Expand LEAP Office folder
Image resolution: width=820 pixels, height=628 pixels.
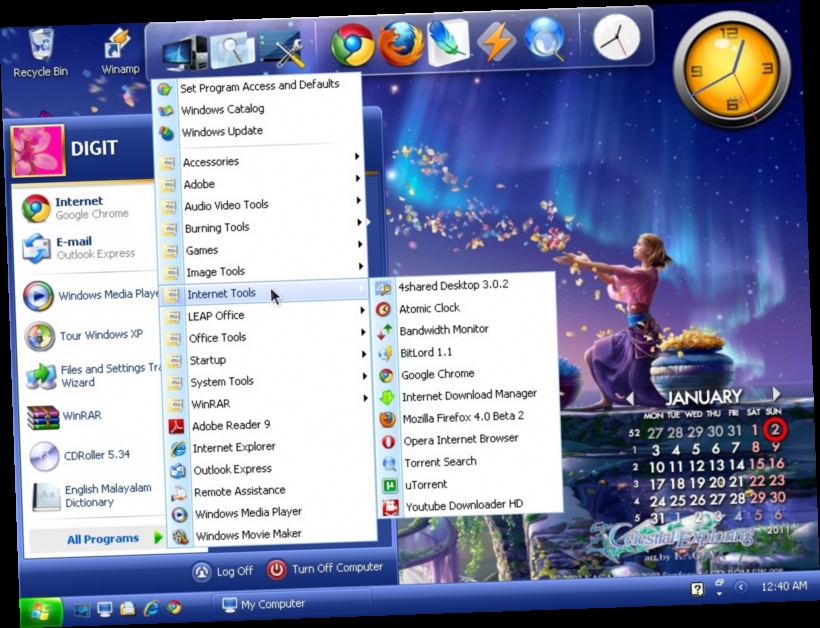pyautogui.click(x=264, y=316)
